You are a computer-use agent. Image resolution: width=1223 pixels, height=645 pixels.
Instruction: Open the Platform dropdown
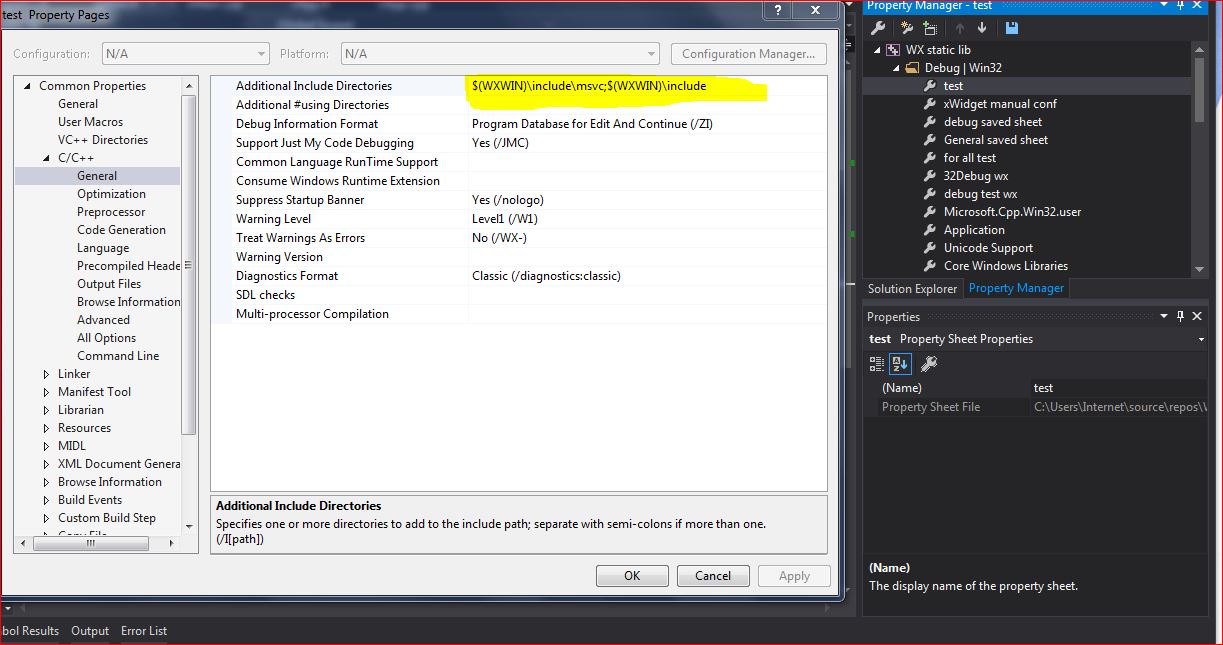coord(651,53)
